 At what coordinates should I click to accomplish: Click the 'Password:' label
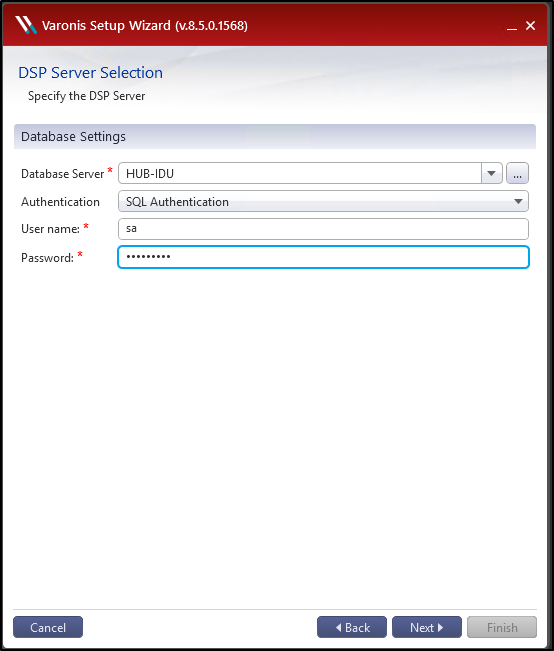47,258
